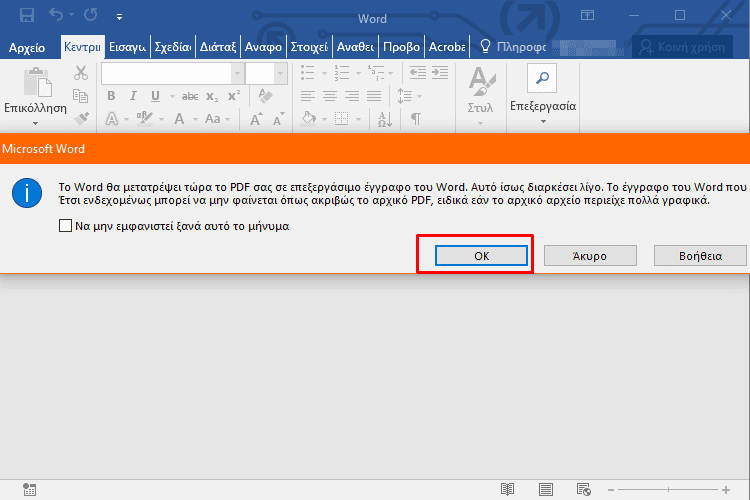Image resolution: width=750 pixels, height=500 pixels.
Task: Click the Bullets list icon
Action: (308, 73)
